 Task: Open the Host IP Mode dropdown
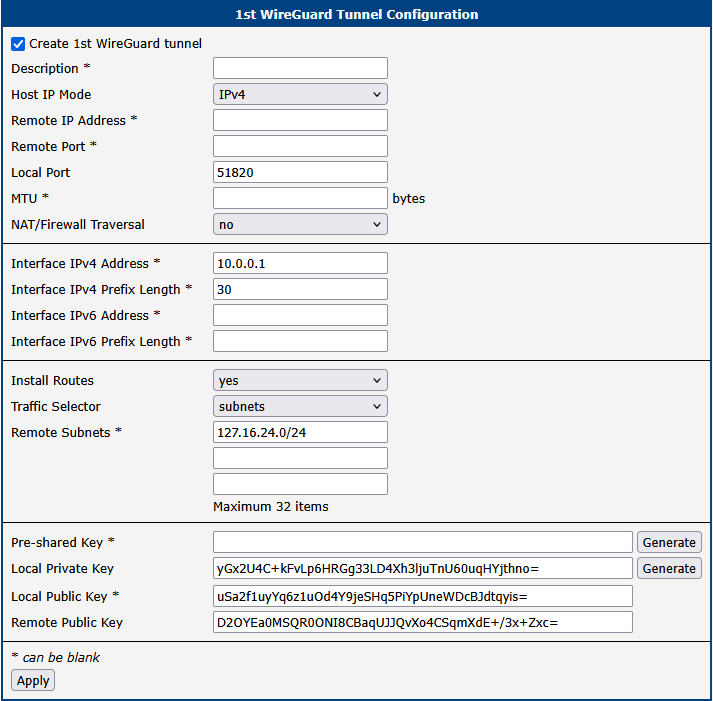point(300,95)
